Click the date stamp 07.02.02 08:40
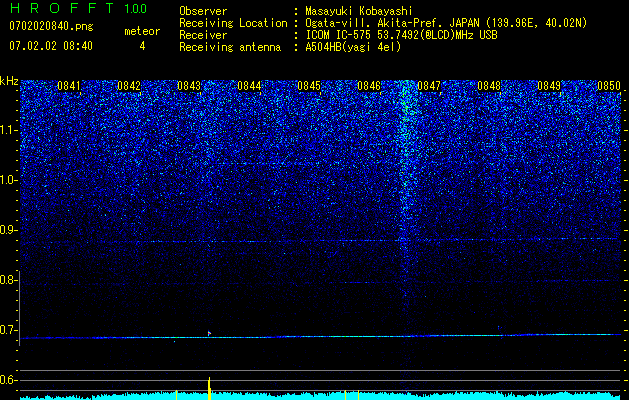629x400 pixels. click(x=51, y=46)
